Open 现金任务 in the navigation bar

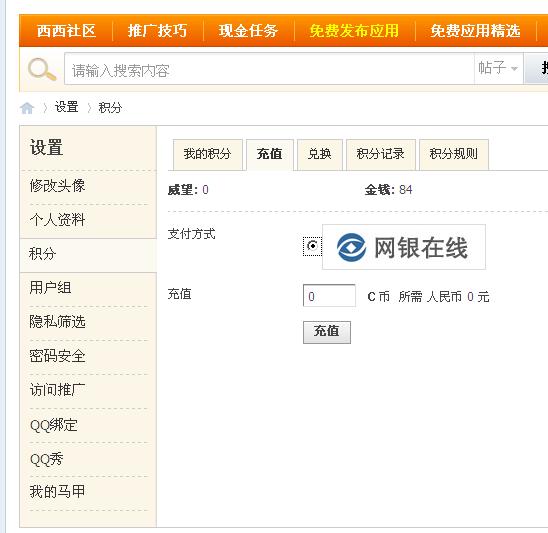coord(248,31)
